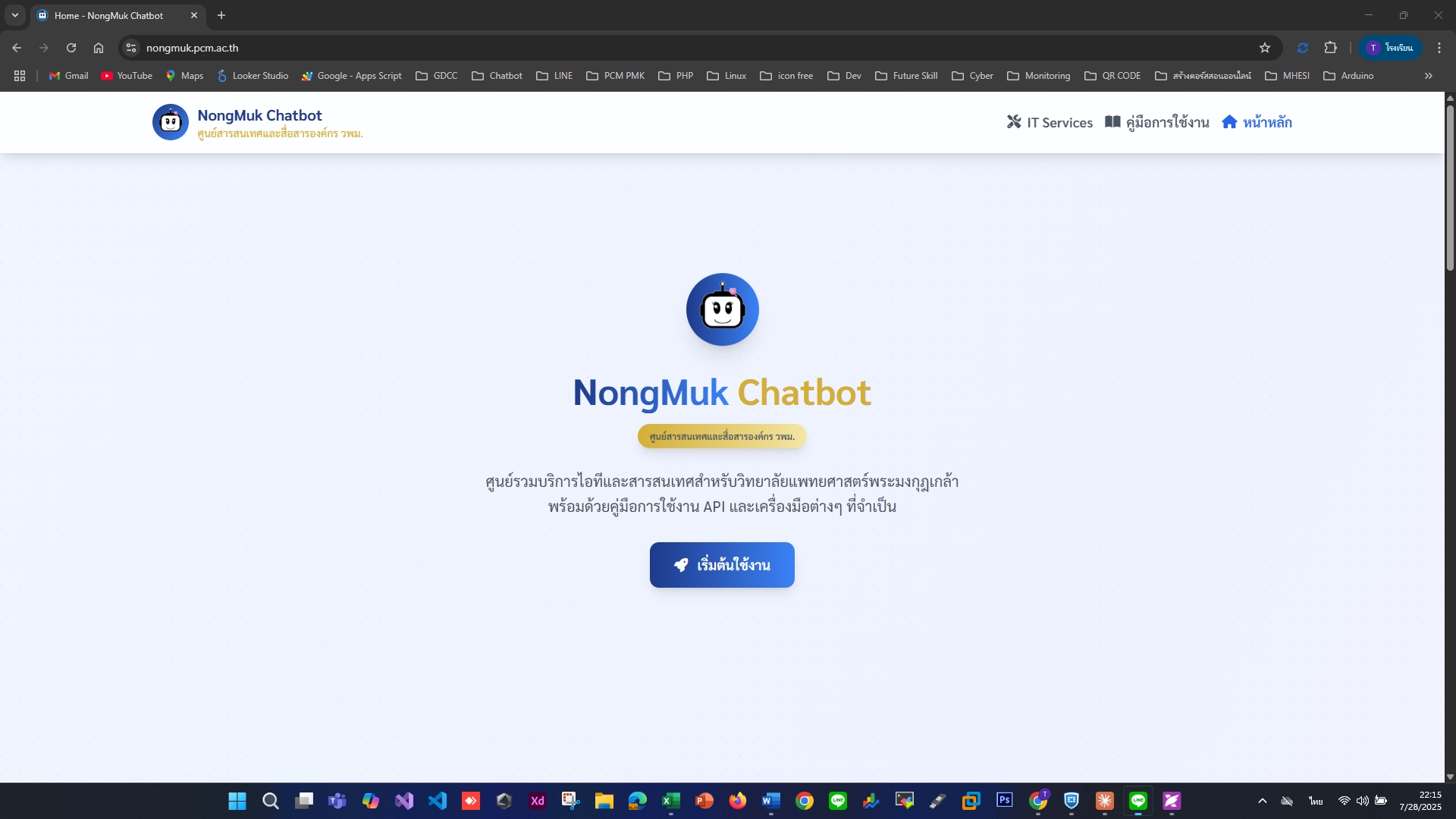Show hidden system tray icons
The width and height of the screenshot is (1456, 819).
[x=1262, y=801]
